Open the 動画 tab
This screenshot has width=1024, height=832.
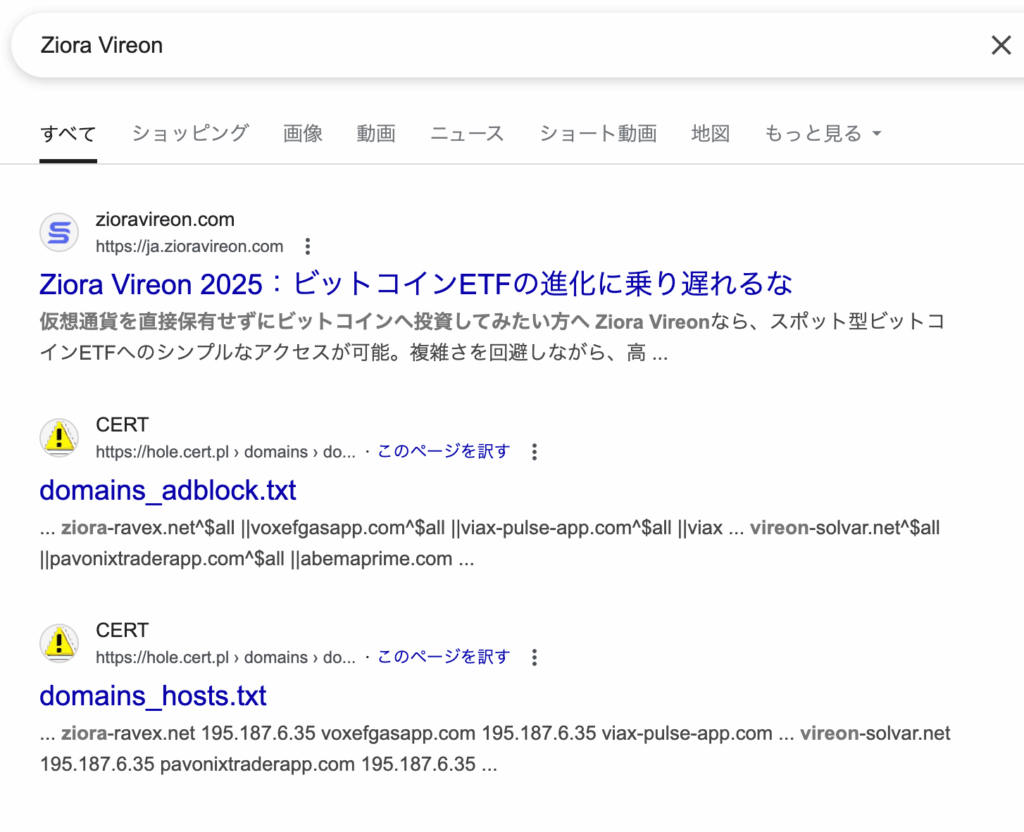pyautogui.click(x=376, y=133)
